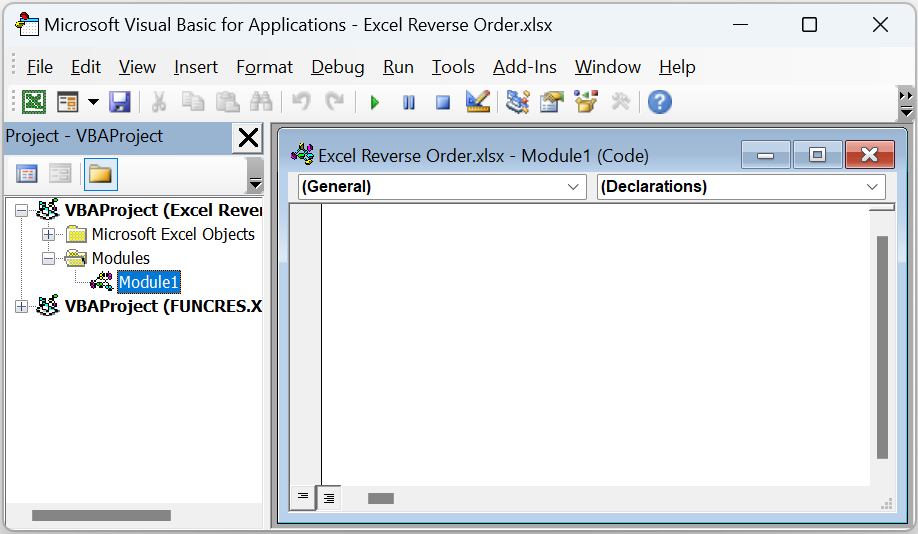Viewport: 918px width, 534px height.
Task: Click the code editor left margin indicator bar
Action: point(305,345)
